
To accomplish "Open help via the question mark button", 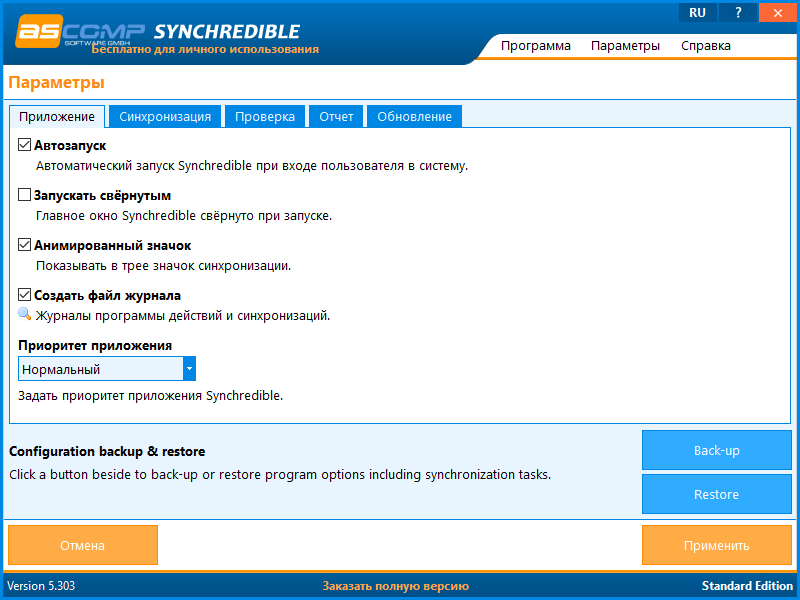I will [738, 12].
